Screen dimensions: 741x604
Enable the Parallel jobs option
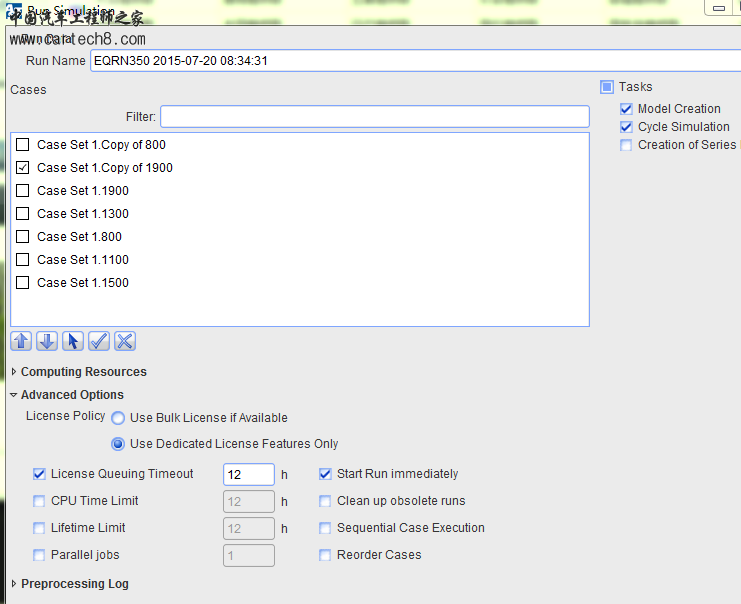(x=39, y=555)
